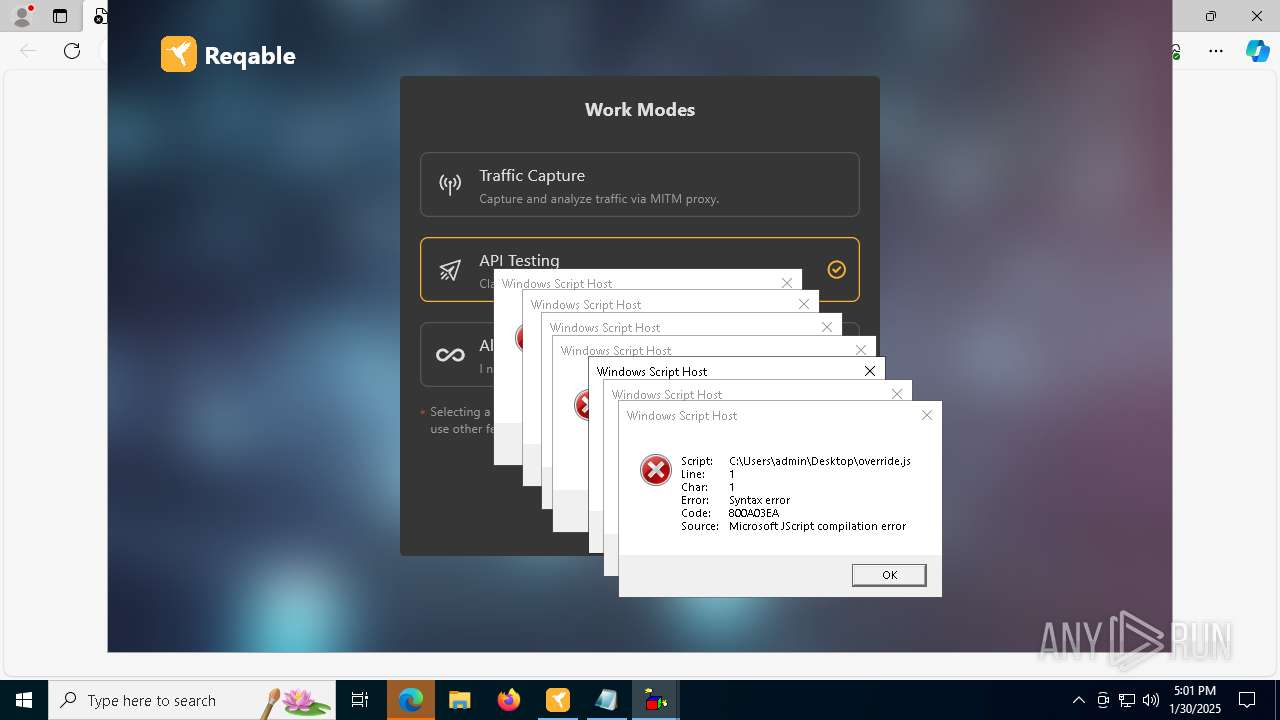This screenshot has width=1280, height=720.
Task: Click the error code 800A03EA text
Action: tap(754, 513)
